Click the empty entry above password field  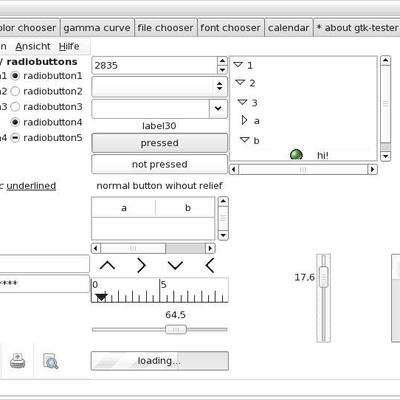click(45, 264)
